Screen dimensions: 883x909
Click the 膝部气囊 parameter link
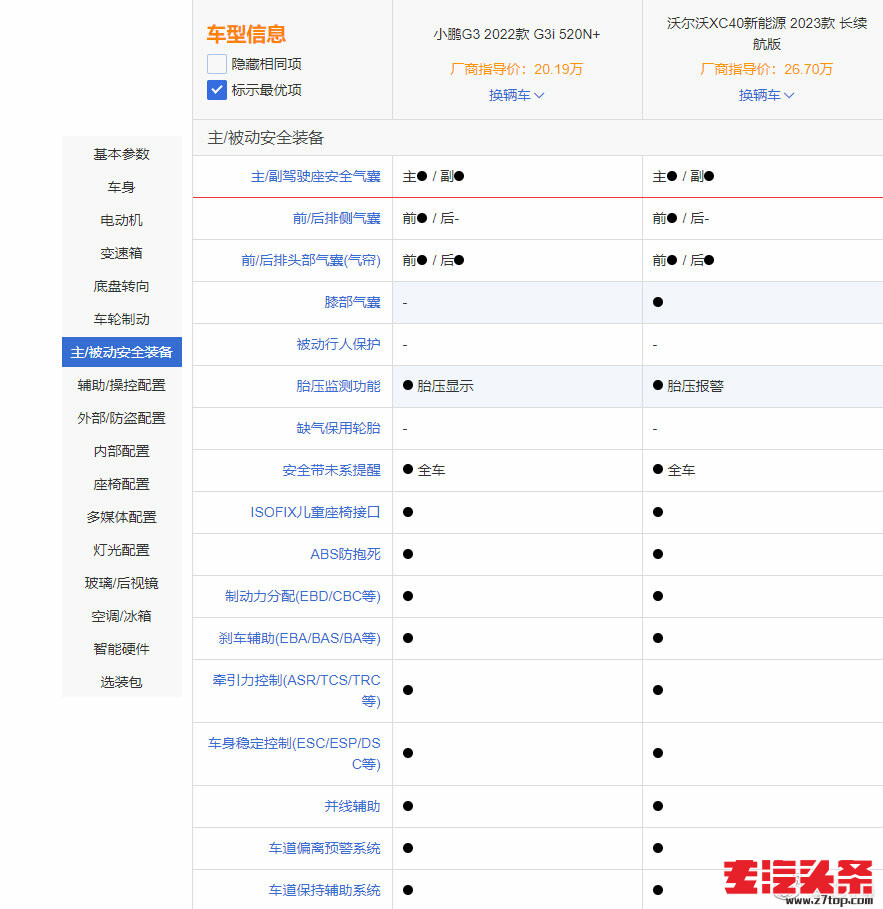coord(353,302)
